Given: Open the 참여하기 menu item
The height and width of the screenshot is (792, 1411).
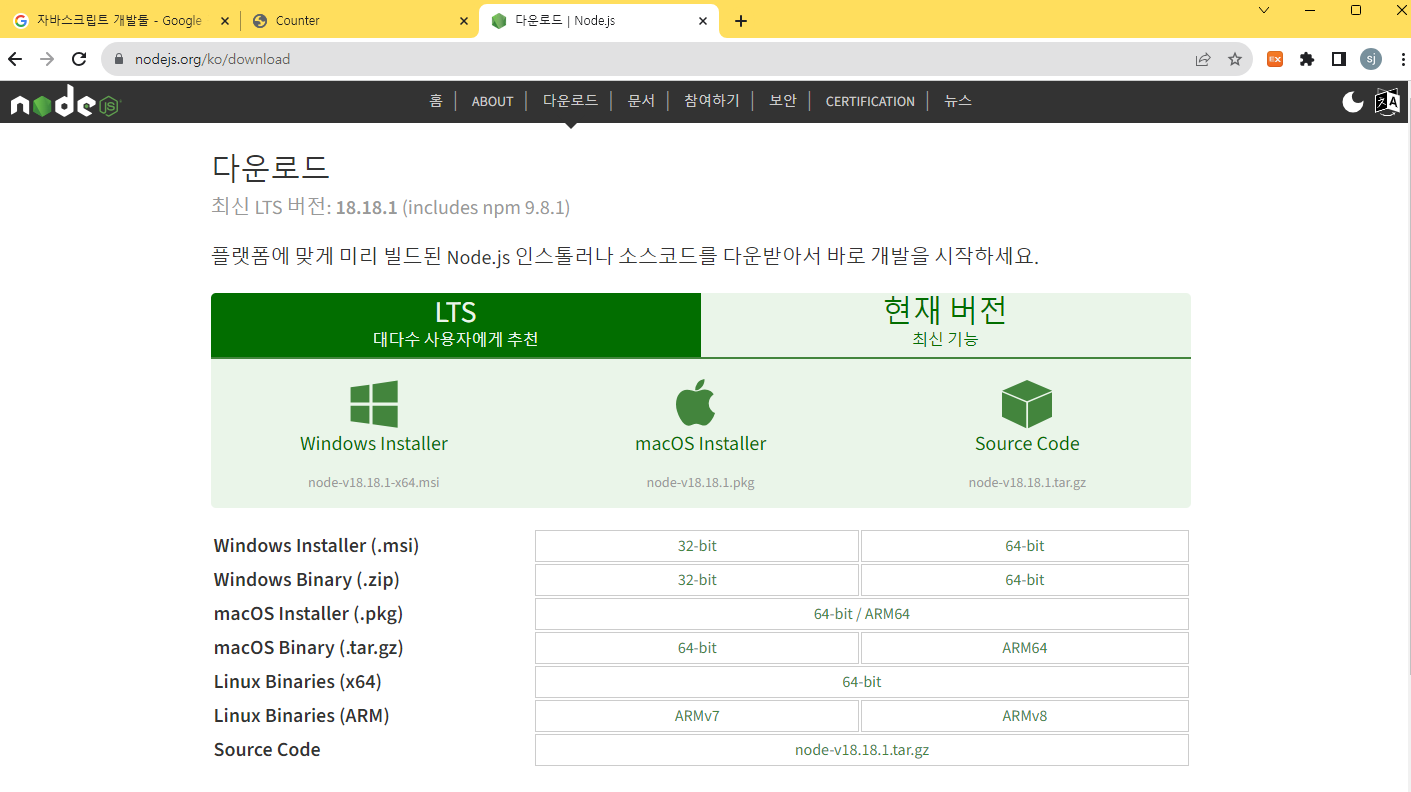Looking at the screenshot, I should (x=712, y=101).
